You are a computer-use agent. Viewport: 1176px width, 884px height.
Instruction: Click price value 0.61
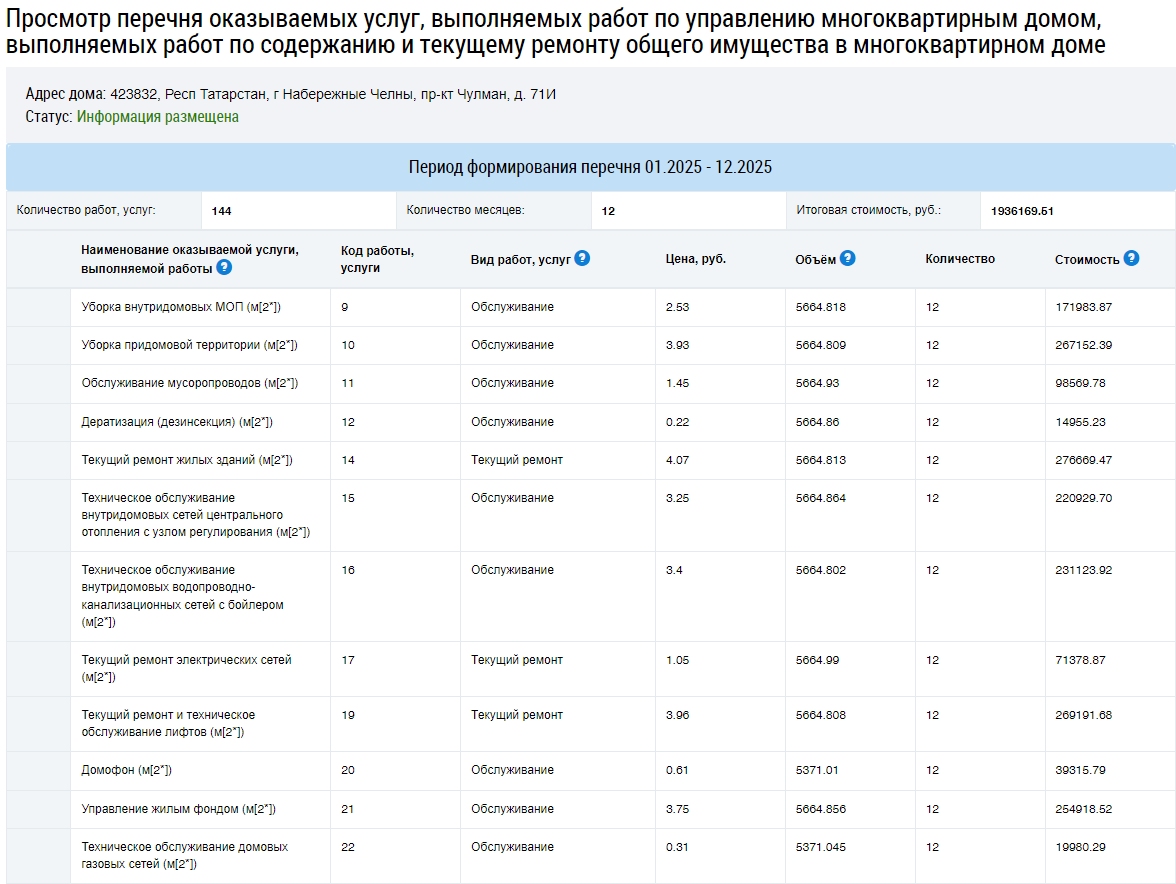pyautogui.click(x=677, y=770)
